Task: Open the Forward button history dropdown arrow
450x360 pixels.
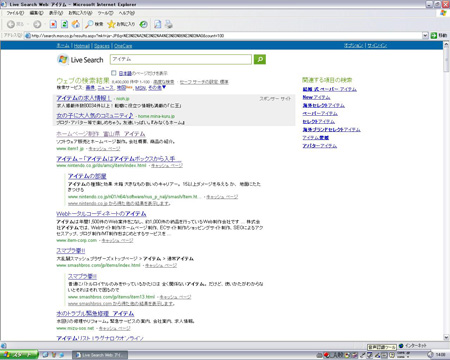Action: pyautogui.click(x=44, y=24)
